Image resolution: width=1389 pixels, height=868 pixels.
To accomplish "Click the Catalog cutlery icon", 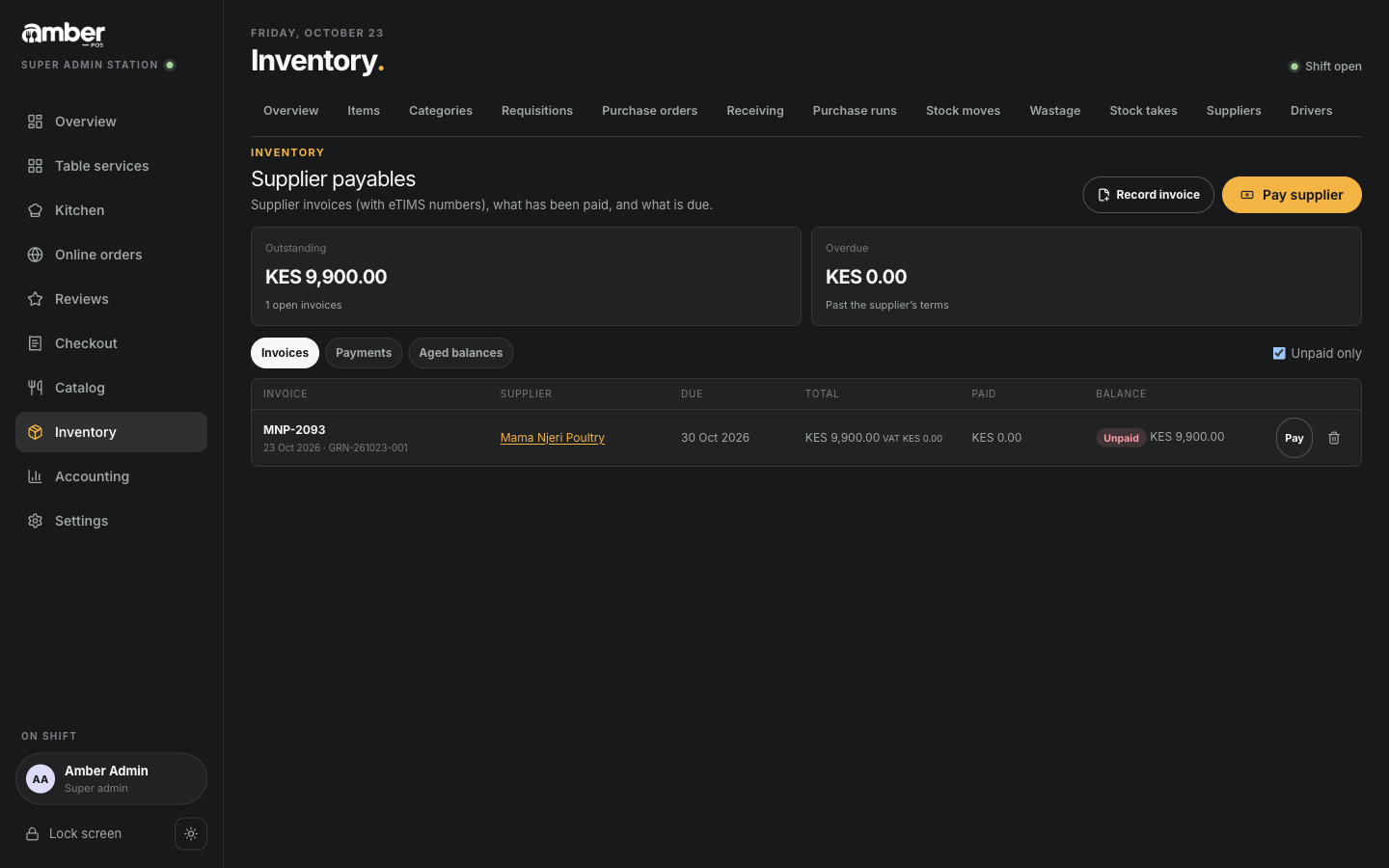I will [35, 388].
